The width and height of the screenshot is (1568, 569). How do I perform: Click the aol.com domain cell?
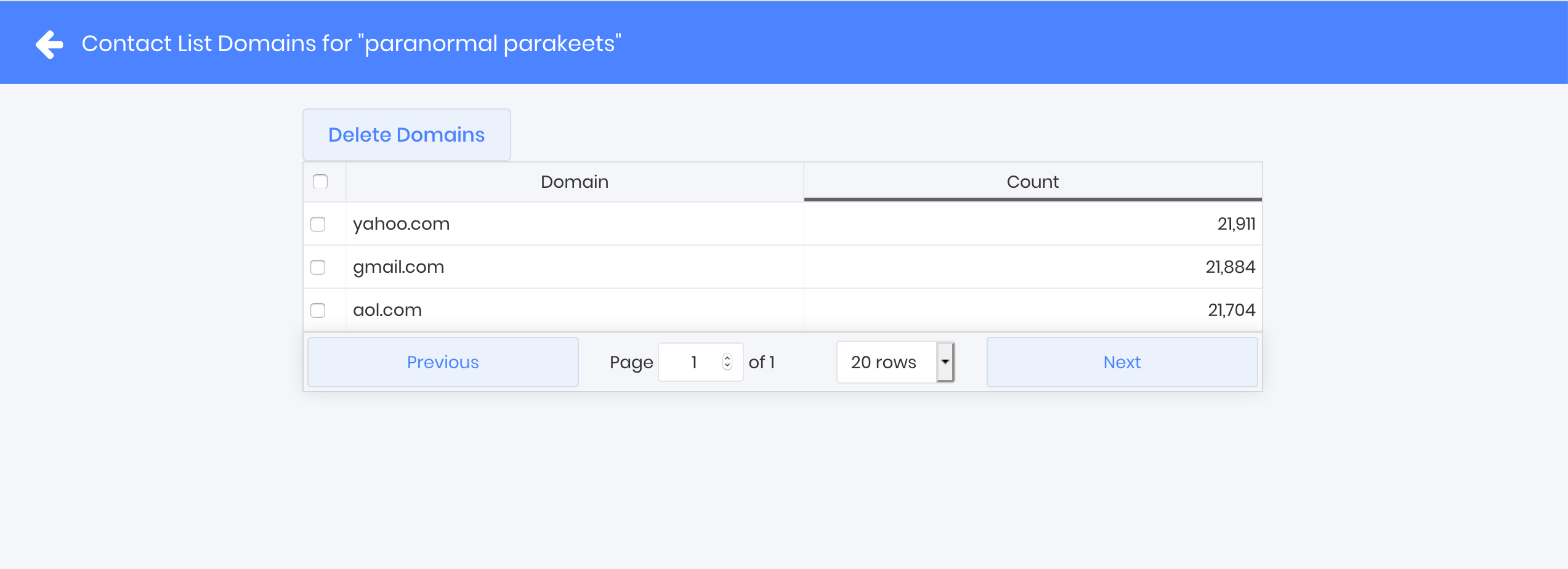click(x=387, y=310)
